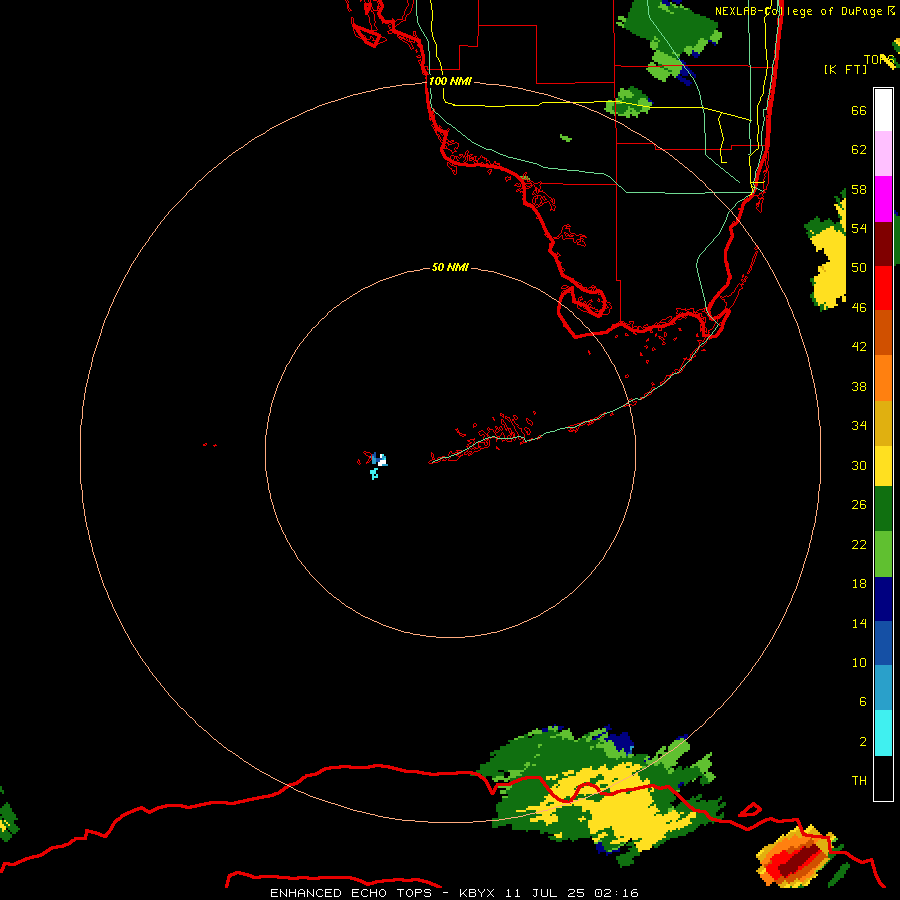The image size is (900, 900).
Task: Pick the navy blue legend band
Action: pyautogui.click(x=883, y=599)
